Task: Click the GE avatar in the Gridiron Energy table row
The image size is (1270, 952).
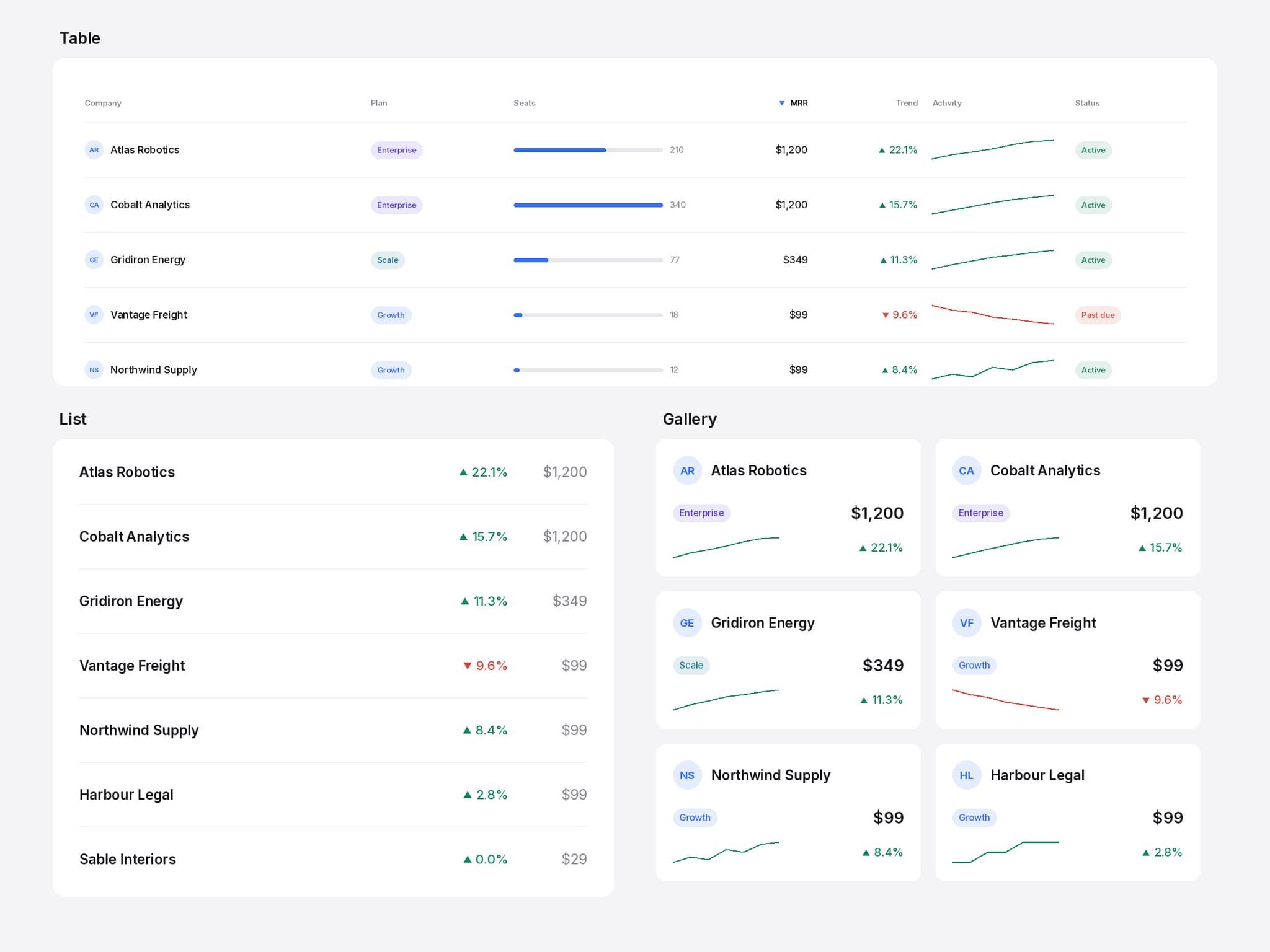Action: tap(94, 260)
